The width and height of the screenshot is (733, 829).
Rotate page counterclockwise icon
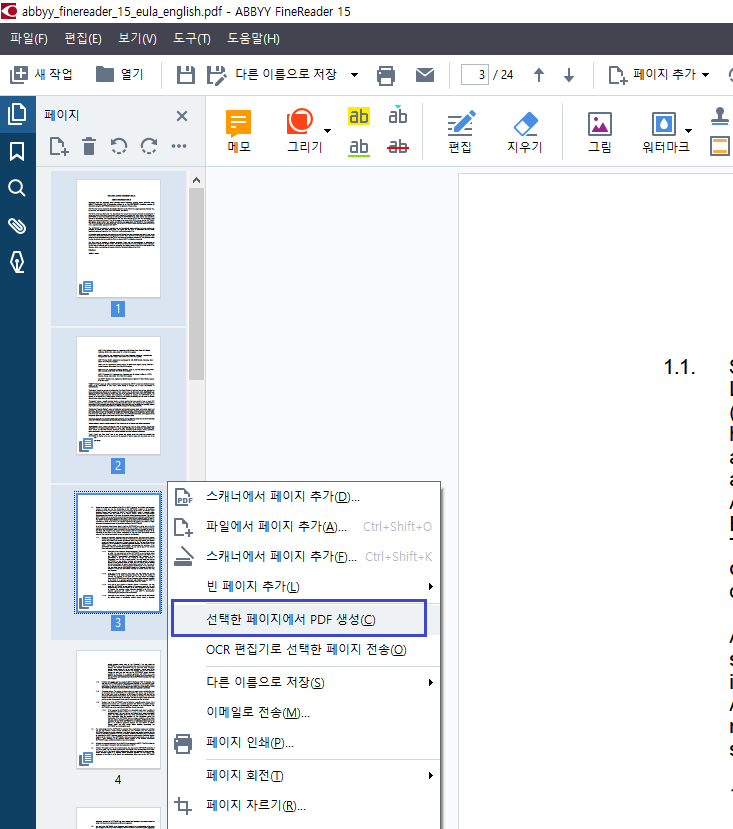119,146
